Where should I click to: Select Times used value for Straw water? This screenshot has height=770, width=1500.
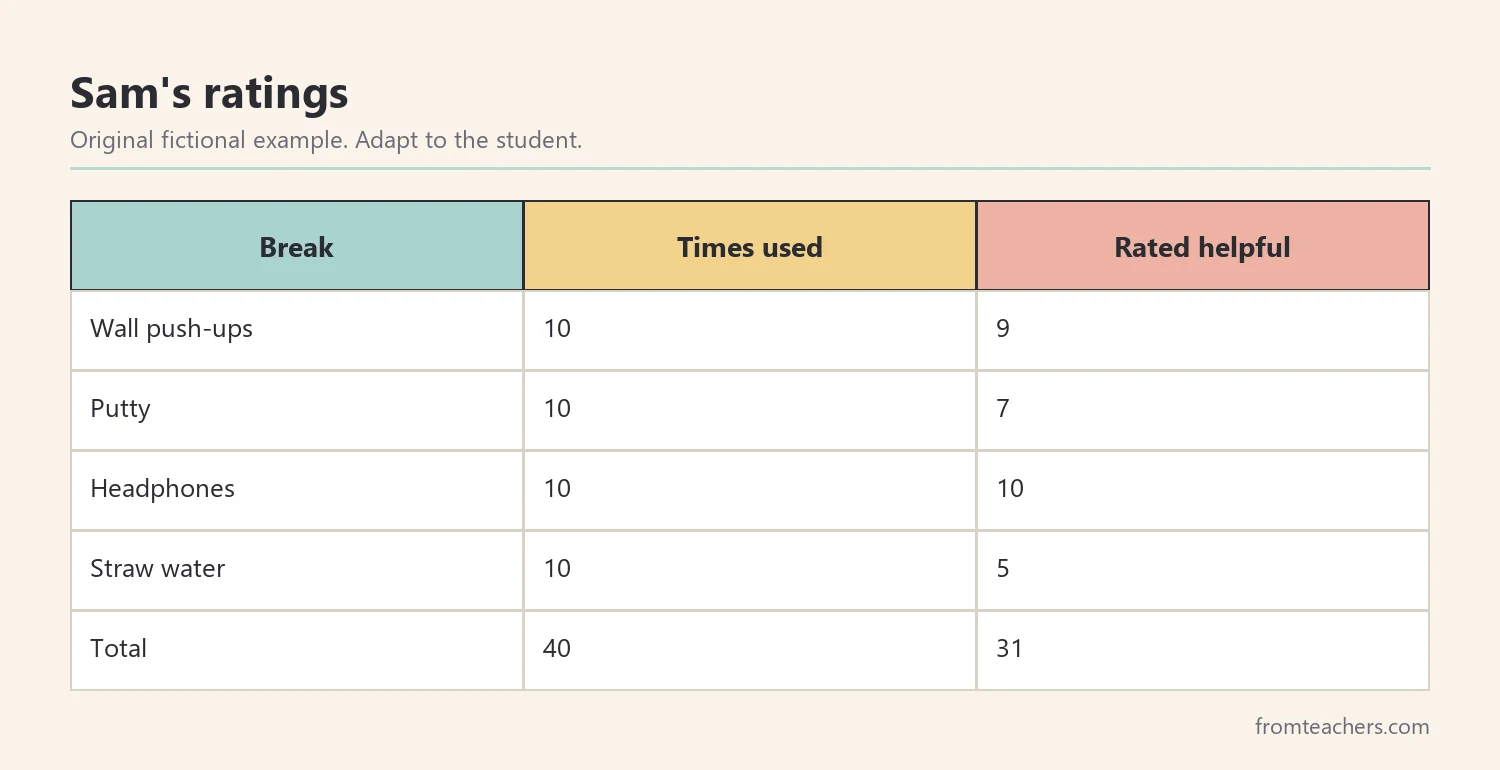tap(557, 569)
